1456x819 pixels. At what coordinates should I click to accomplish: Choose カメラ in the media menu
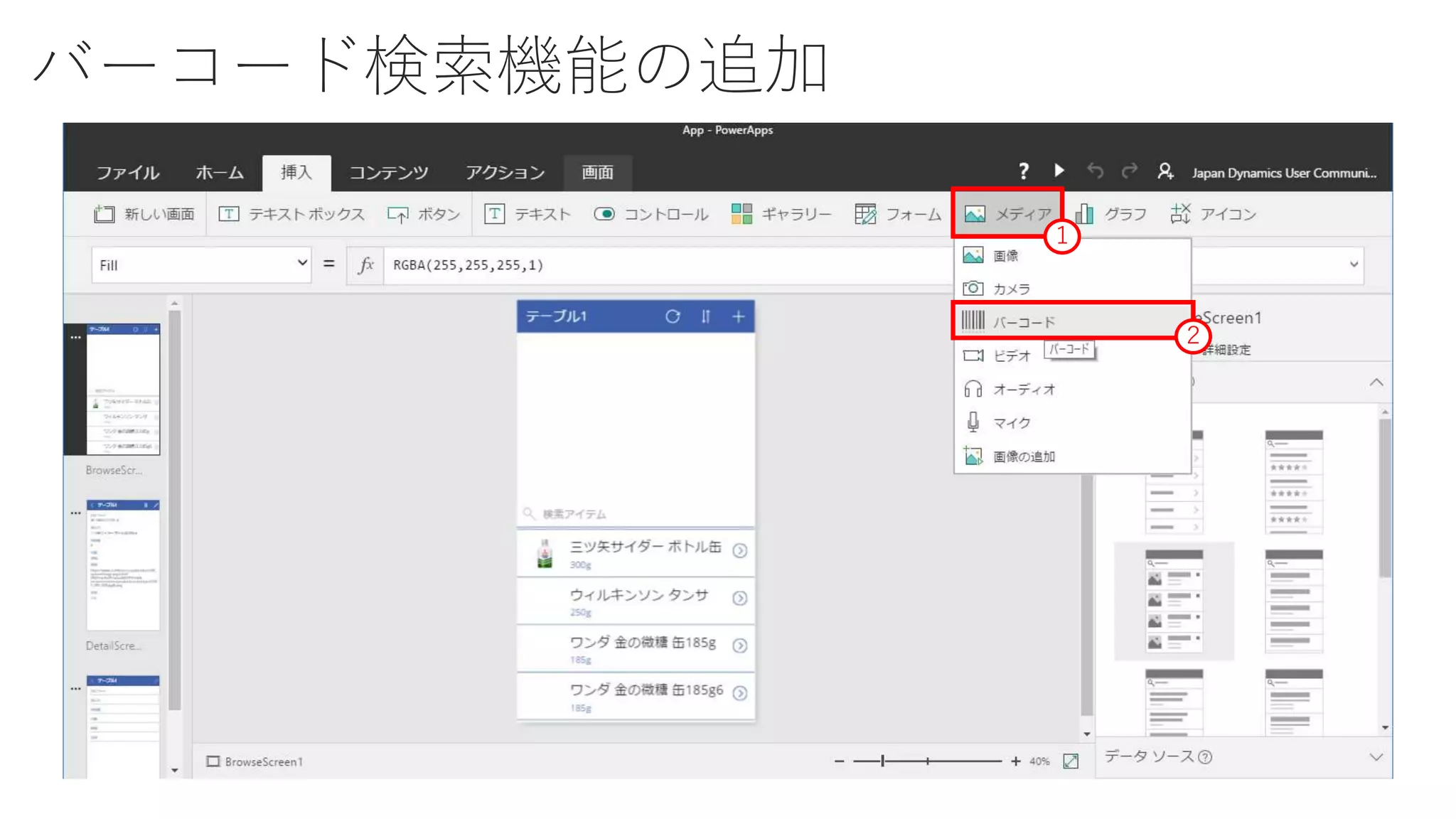[1011, 289]
